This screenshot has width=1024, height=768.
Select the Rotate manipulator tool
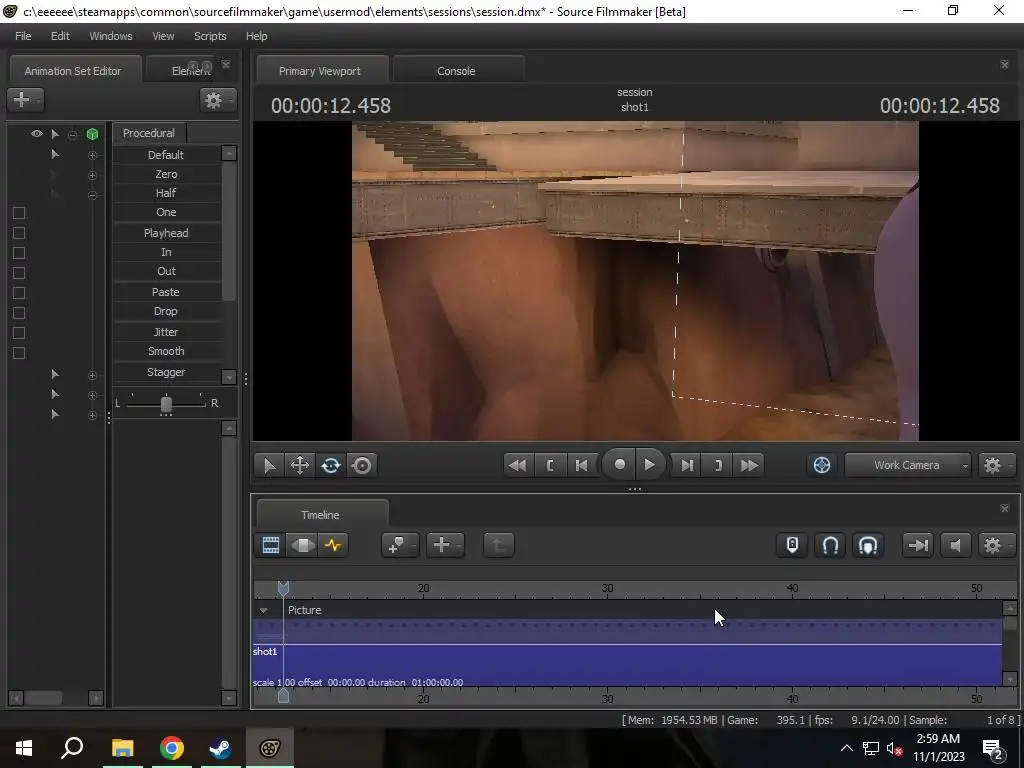point(330,465)
